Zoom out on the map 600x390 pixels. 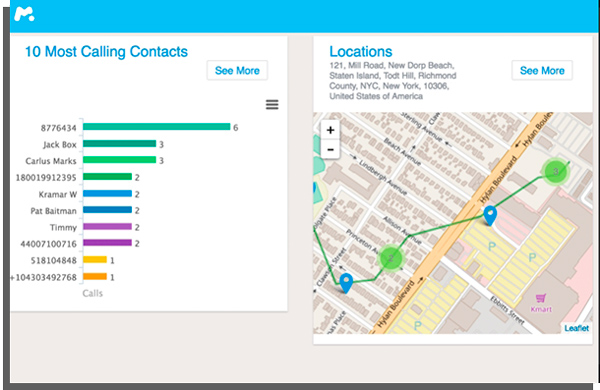click(x=330, y=149)
